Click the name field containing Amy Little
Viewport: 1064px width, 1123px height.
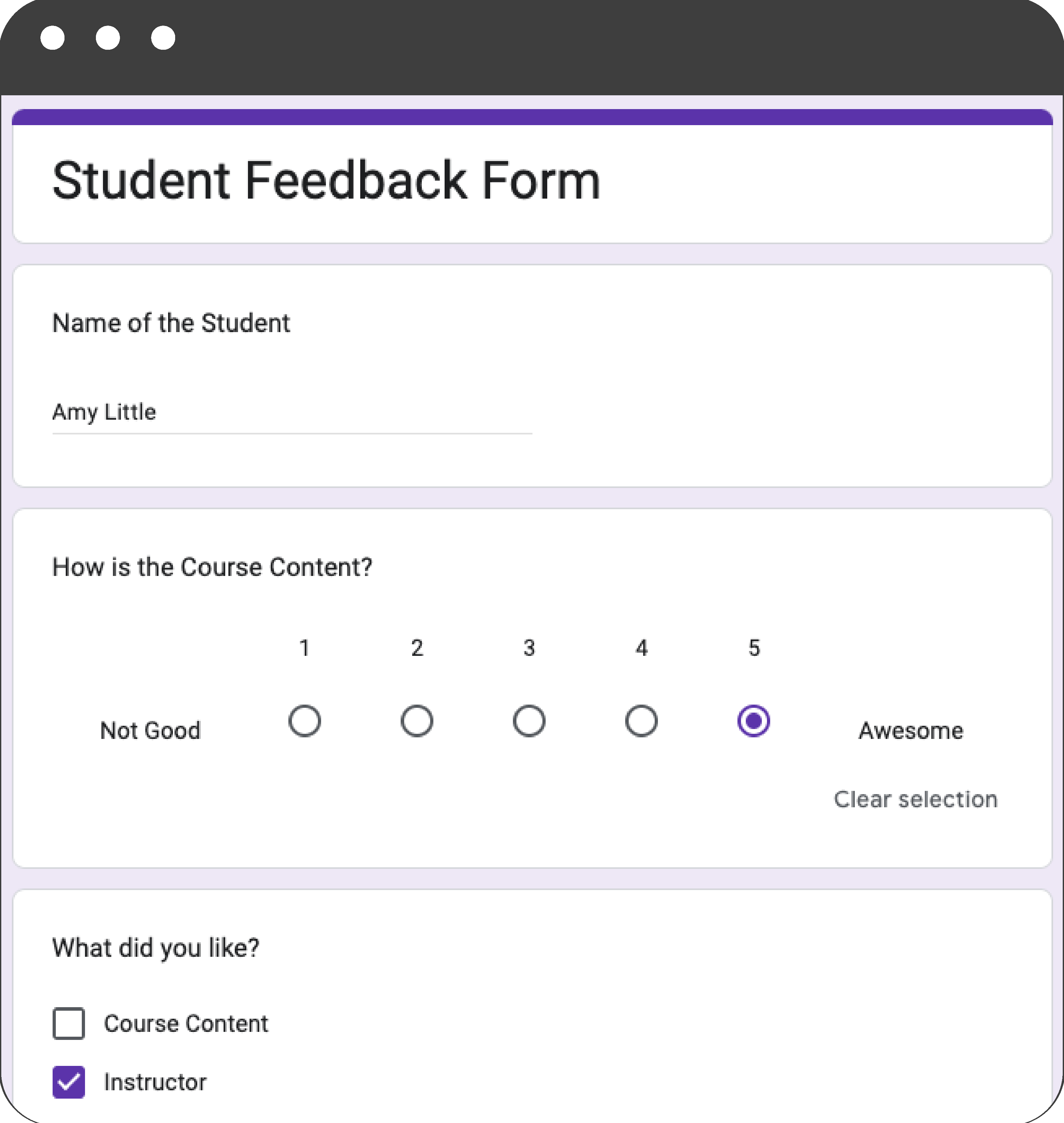point(292,412)
